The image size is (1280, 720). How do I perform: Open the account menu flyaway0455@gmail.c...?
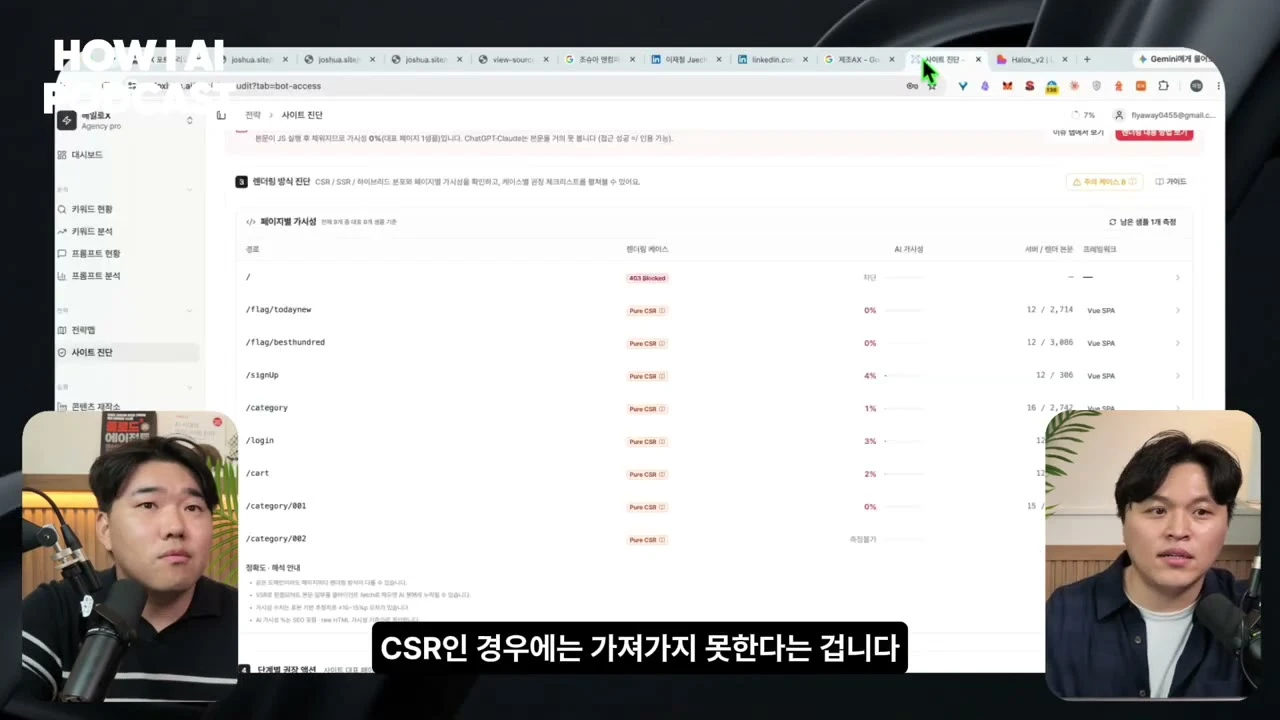tap(1165, 115)
